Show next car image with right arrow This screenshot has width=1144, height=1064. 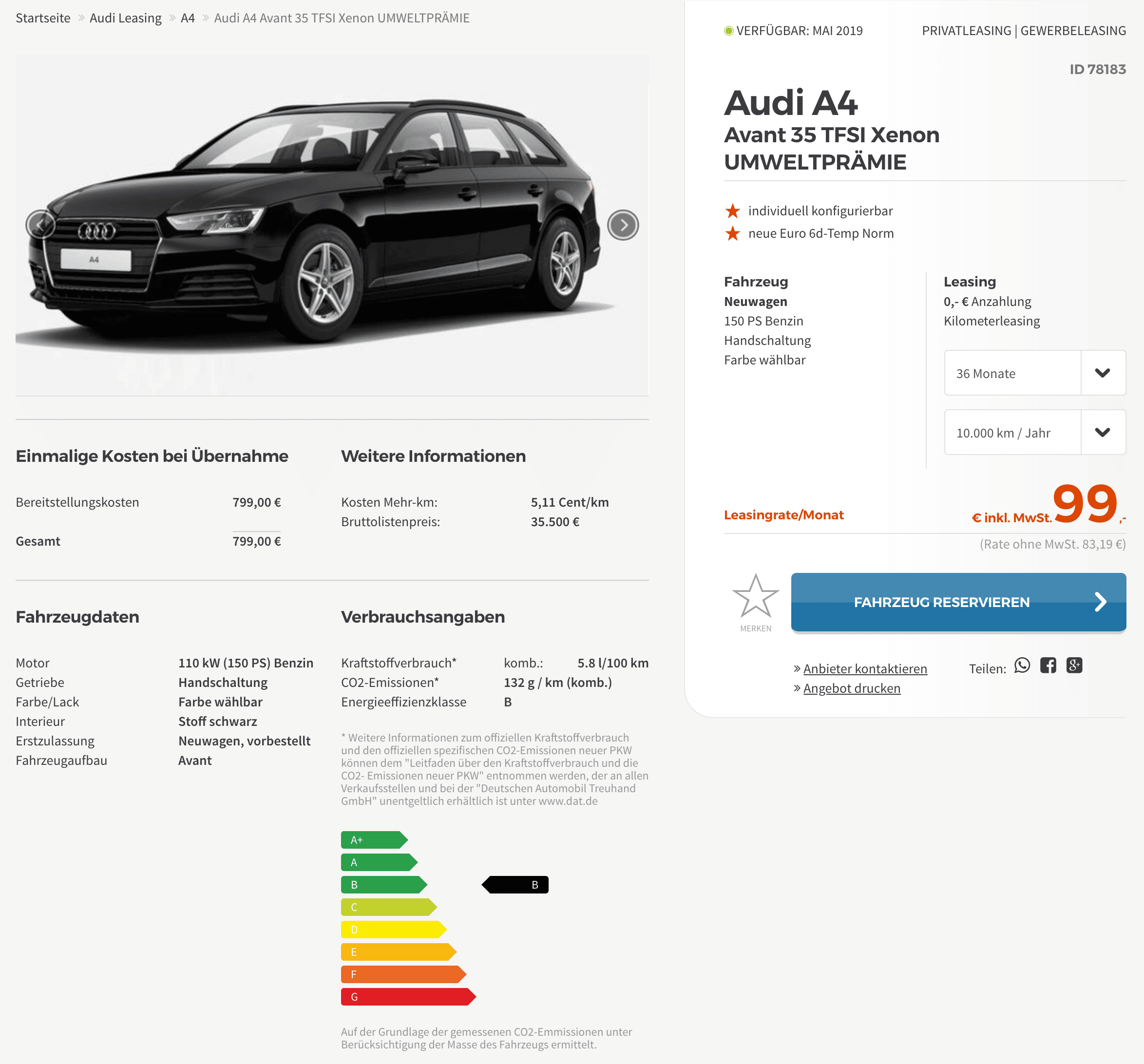(x=623, y=225)
